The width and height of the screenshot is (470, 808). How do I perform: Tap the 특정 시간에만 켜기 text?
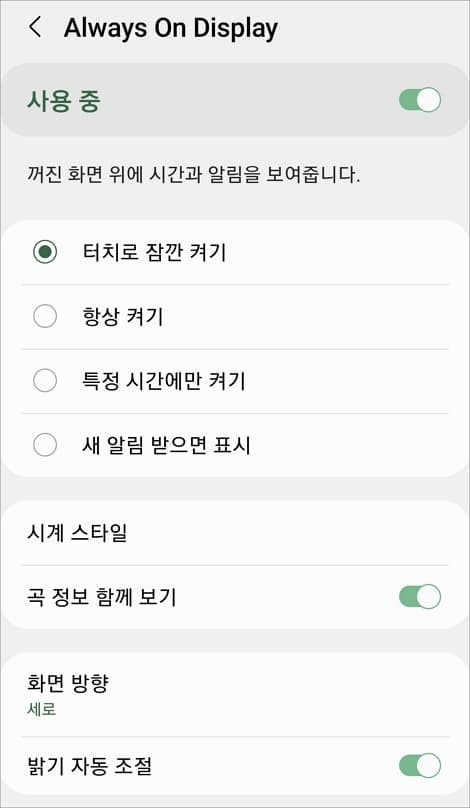pos(164,381)
